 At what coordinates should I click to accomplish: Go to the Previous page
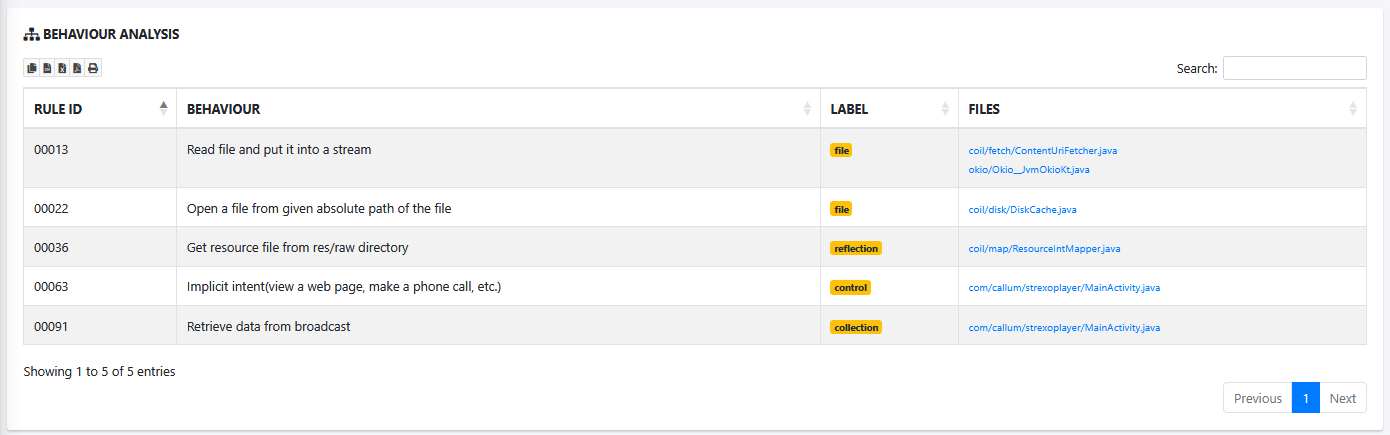coord(1258,398)
